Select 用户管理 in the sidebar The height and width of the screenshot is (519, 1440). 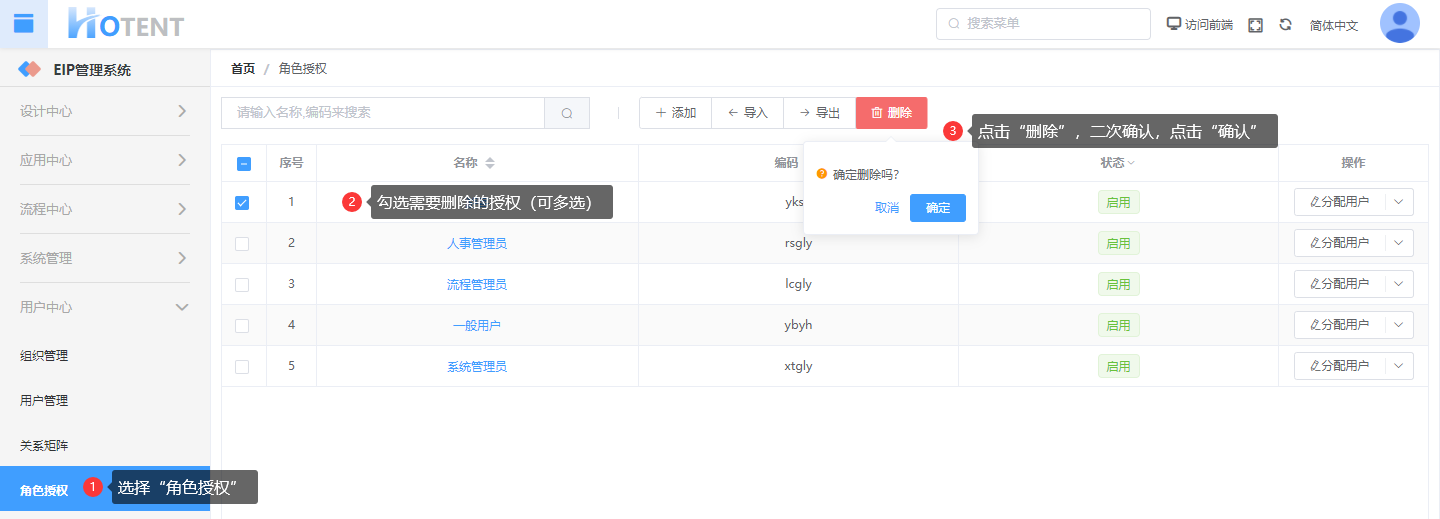point(44,400)
